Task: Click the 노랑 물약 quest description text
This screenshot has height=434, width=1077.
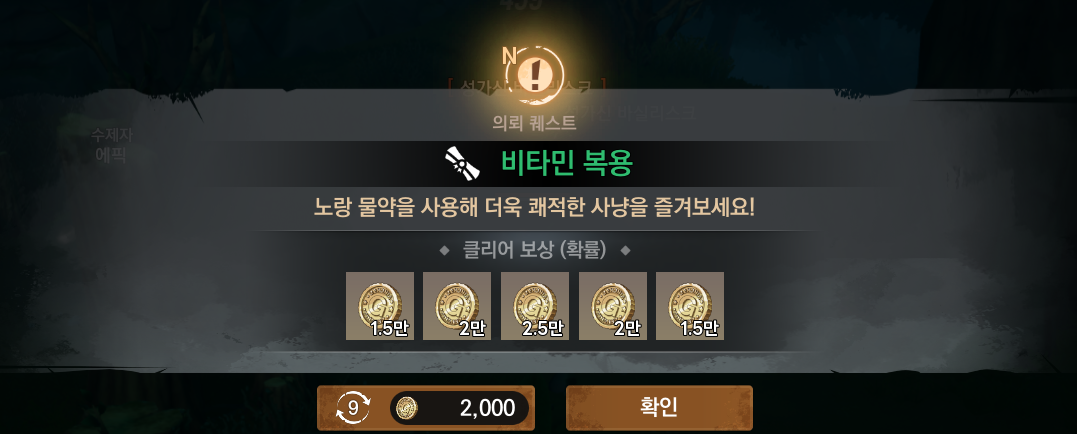Action: (x=534, y=207)
